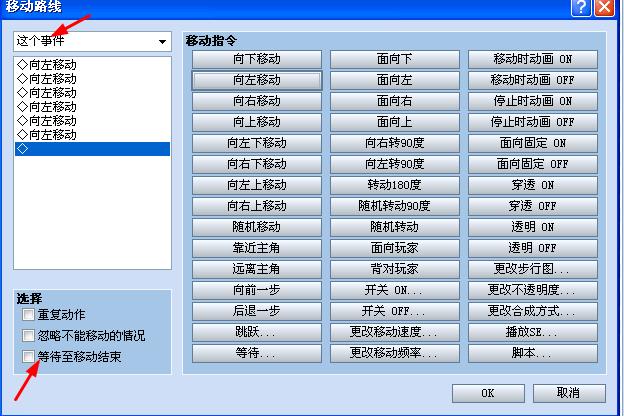Click 向左上移动 button
Image resolution: width=624 pixels, height=416 pixels.
(257, 185)
